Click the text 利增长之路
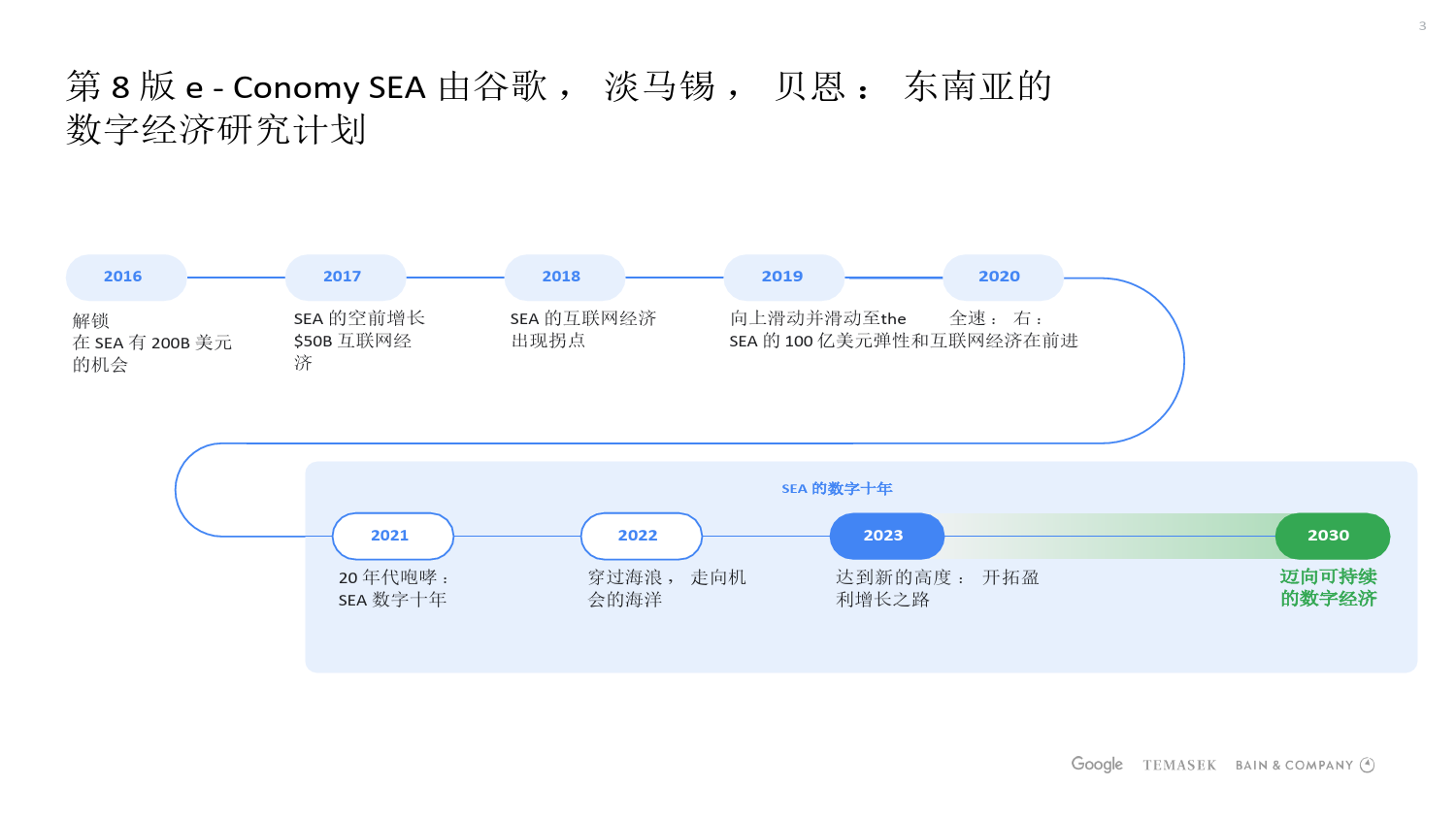1456x819 pixels. pos(883,600)
